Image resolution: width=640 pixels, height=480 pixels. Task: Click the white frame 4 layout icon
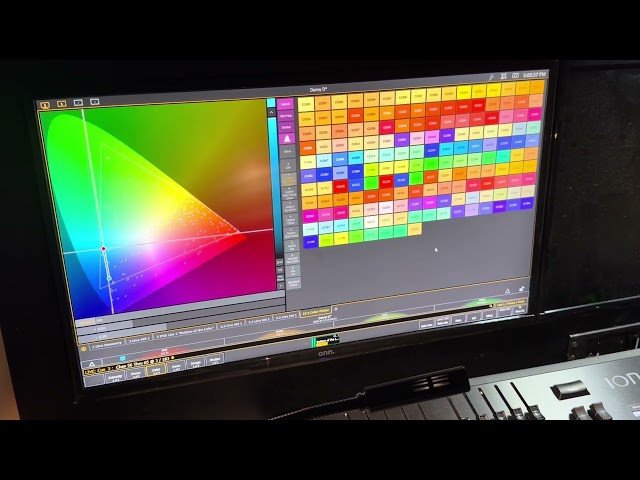(94, 102)
